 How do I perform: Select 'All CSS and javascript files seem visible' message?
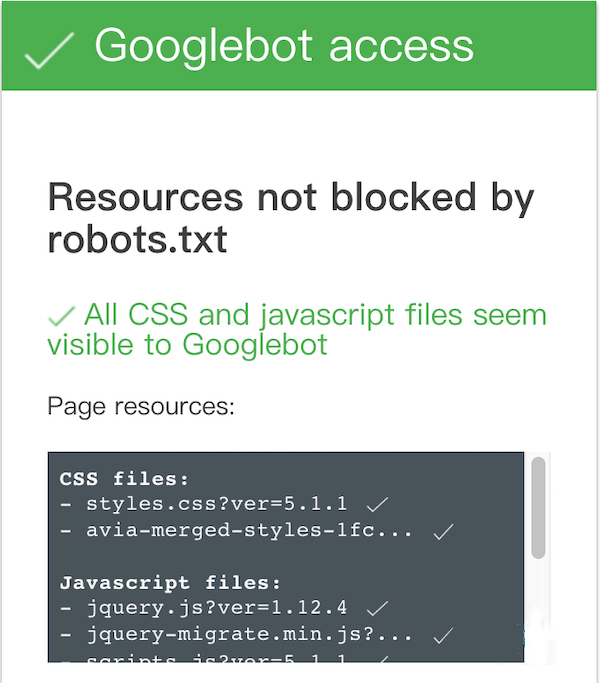(x=297, y=329)
